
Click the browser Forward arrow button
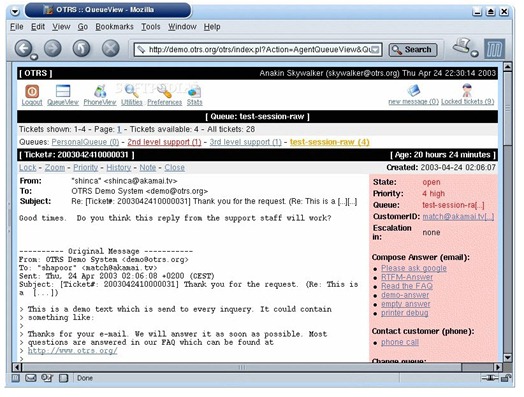pos(53,48)
